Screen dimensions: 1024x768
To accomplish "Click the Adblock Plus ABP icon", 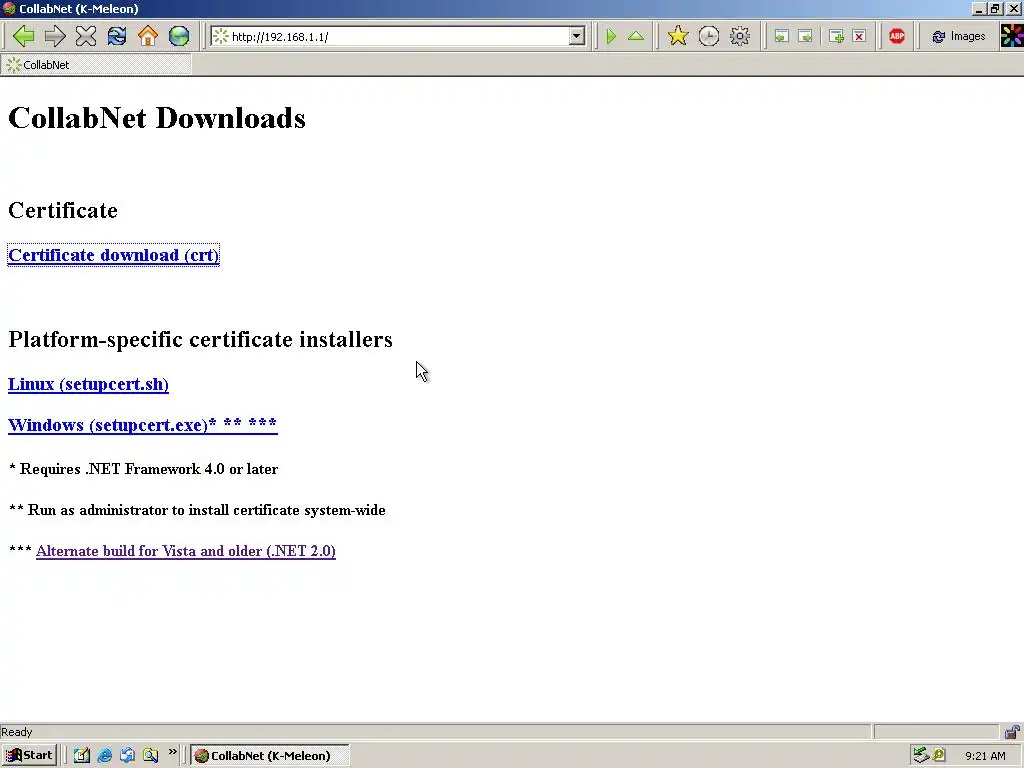I will (897, 36).
